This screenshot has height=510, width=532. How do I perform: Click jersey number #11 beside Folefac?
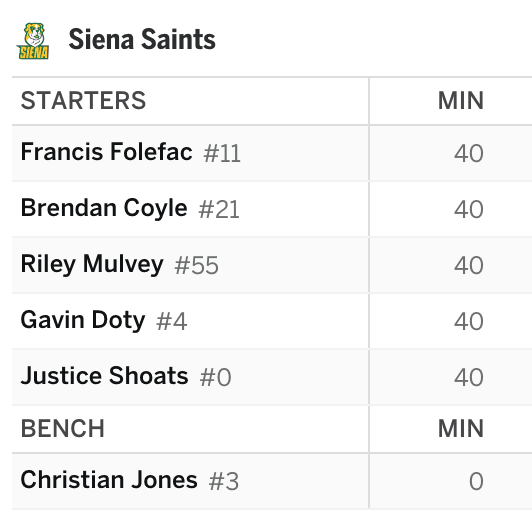click(222, 153)
